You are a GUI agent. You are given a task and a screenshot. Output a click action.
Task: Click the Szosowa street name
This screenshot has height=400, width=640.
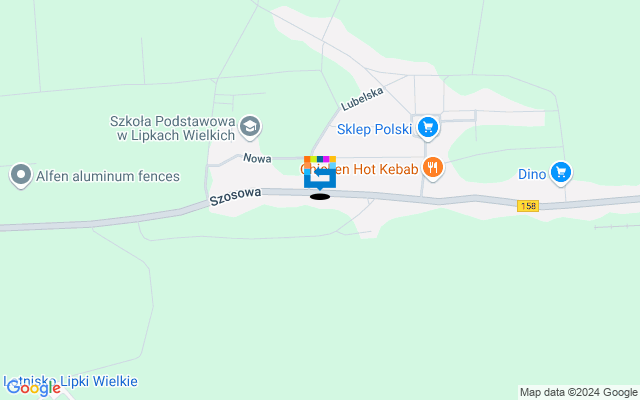235,196
